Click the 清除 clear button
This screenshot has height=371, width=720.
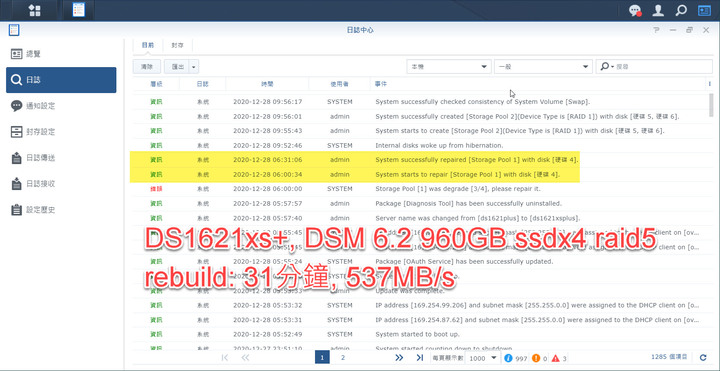[147, 67]
